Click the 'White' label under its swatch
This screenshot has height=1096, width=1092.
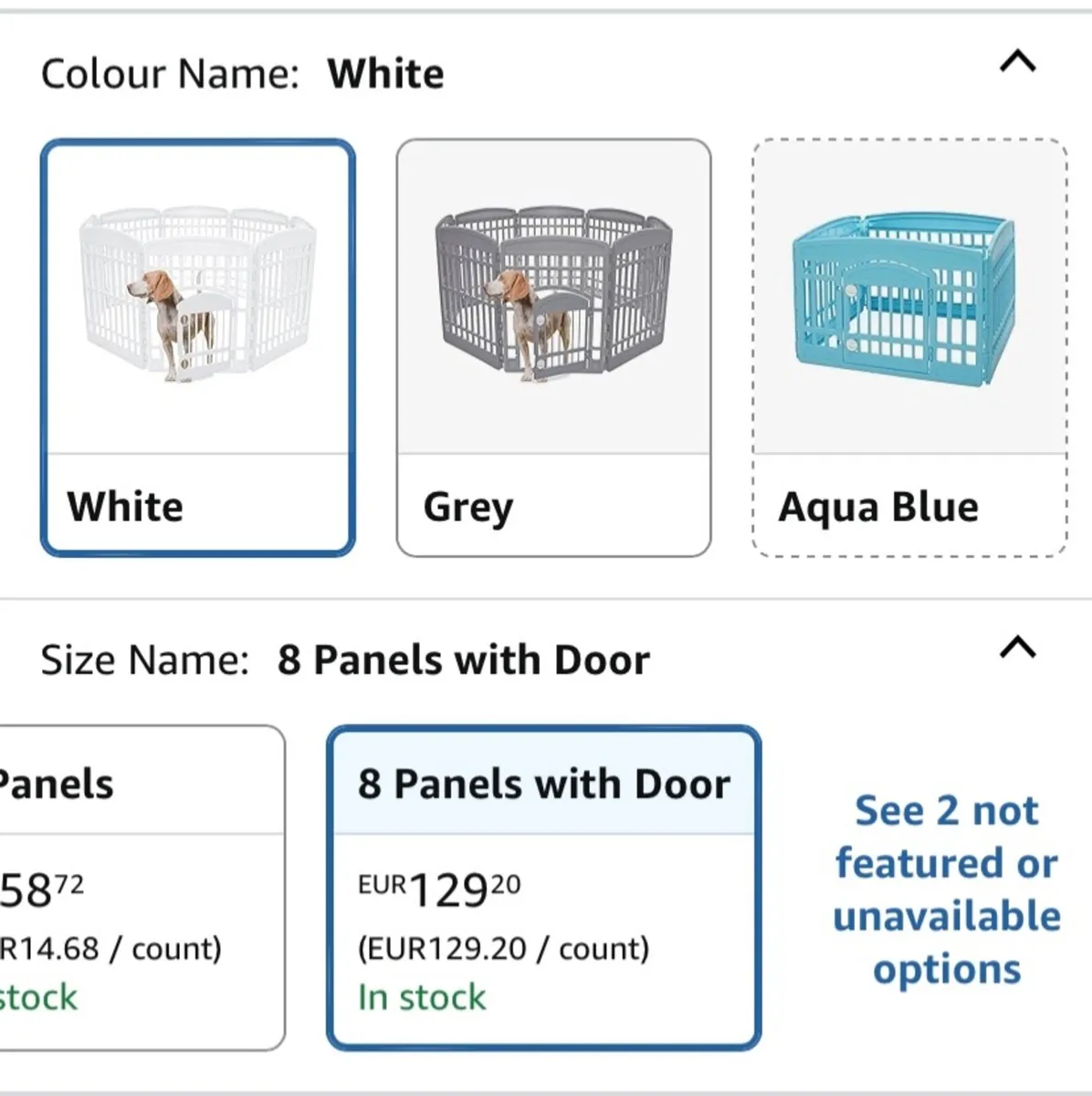coord(125,506)
